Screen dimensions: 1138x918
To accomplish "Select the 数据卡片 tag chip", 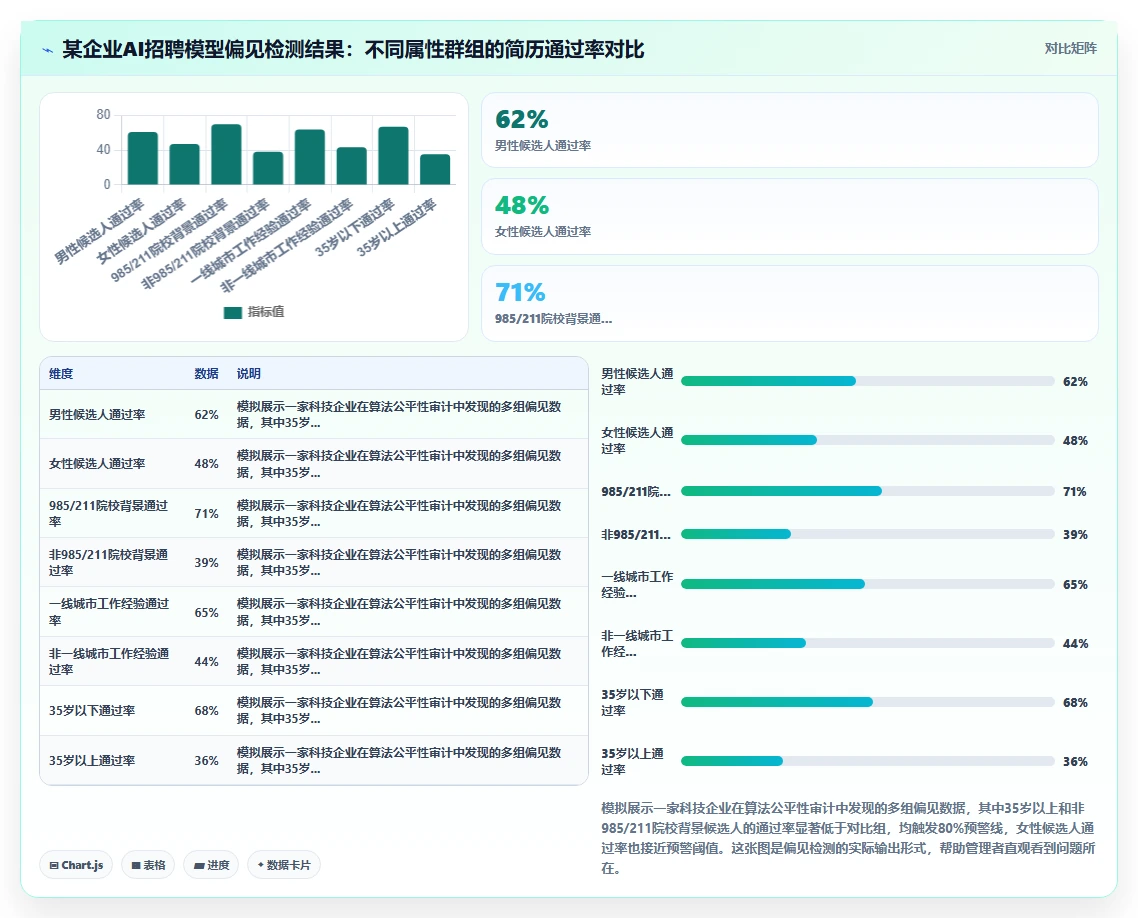I will click(x=284, y=865).
